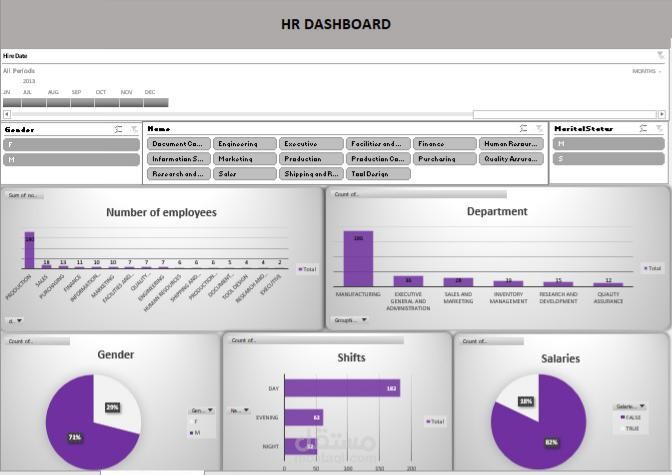Select the SEP segment in the timeline
This screenshot has width=672, height=475.
tap(83, 102)
